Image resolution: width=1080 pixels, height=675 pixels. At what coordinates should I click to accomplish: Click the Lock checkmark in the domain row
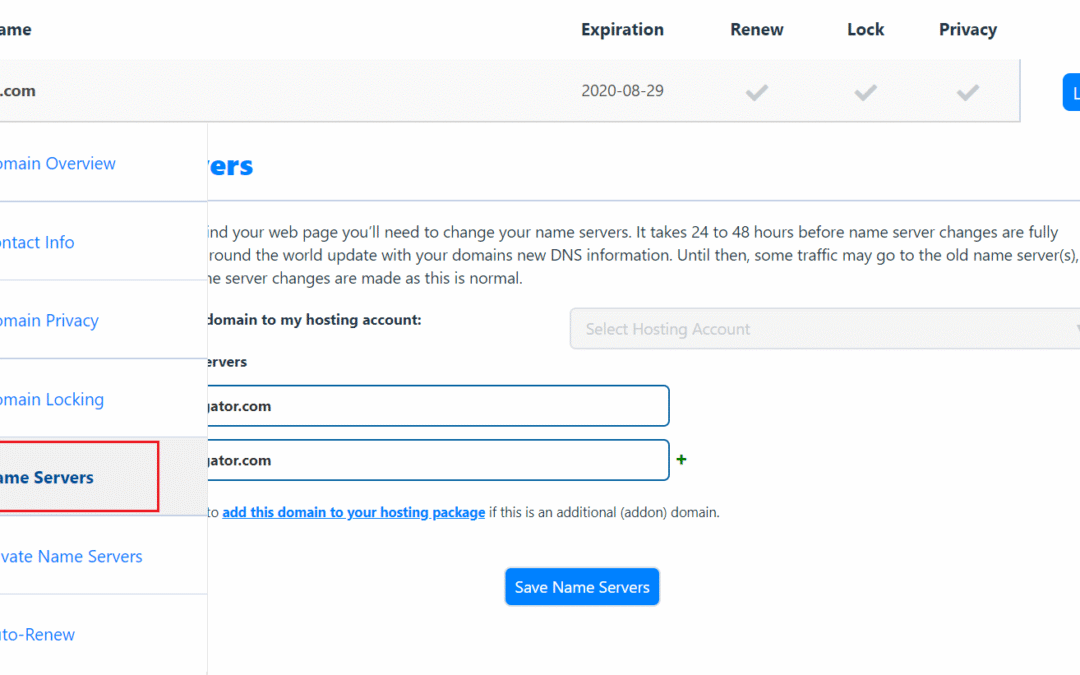pyautogui.click(x=865, y=92)
